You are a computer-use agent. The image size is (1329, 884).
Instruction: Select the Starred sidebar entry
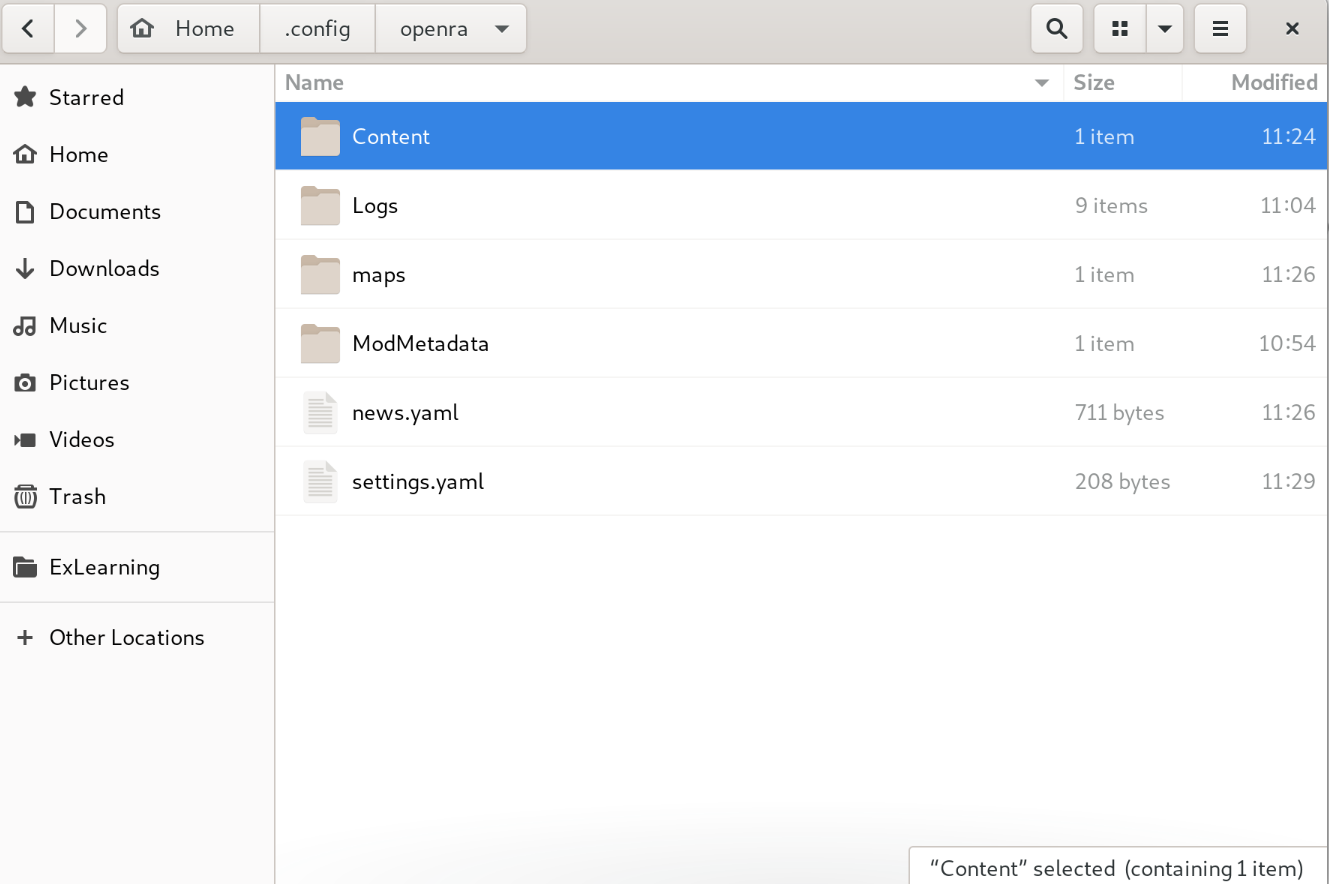coord(87,97)
